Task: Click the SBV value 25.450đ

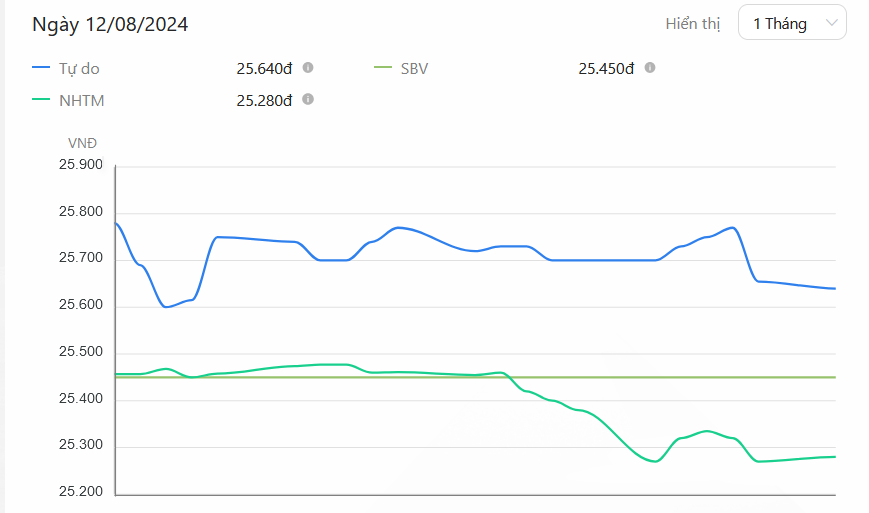Action: 606,69
